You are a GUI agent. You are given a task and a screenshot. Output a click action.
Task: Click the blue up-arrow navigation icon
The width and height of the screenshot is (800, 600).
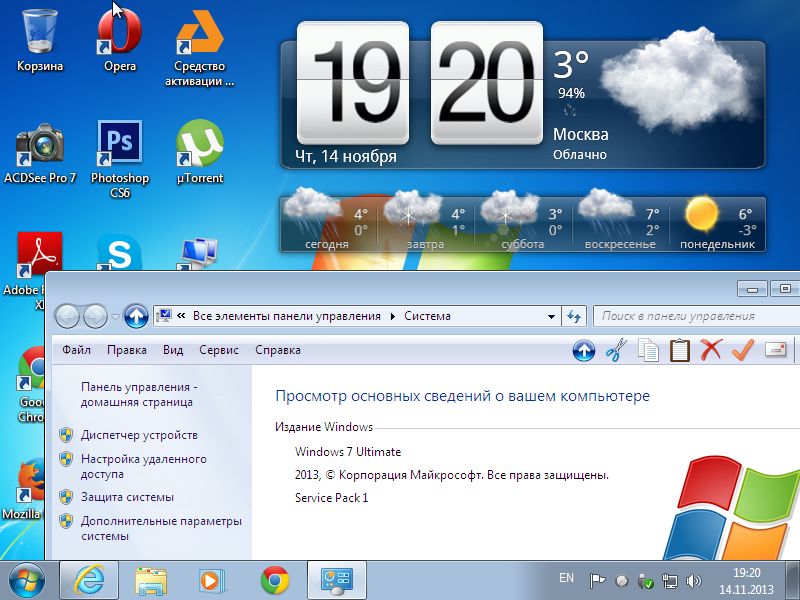(583, 349)
